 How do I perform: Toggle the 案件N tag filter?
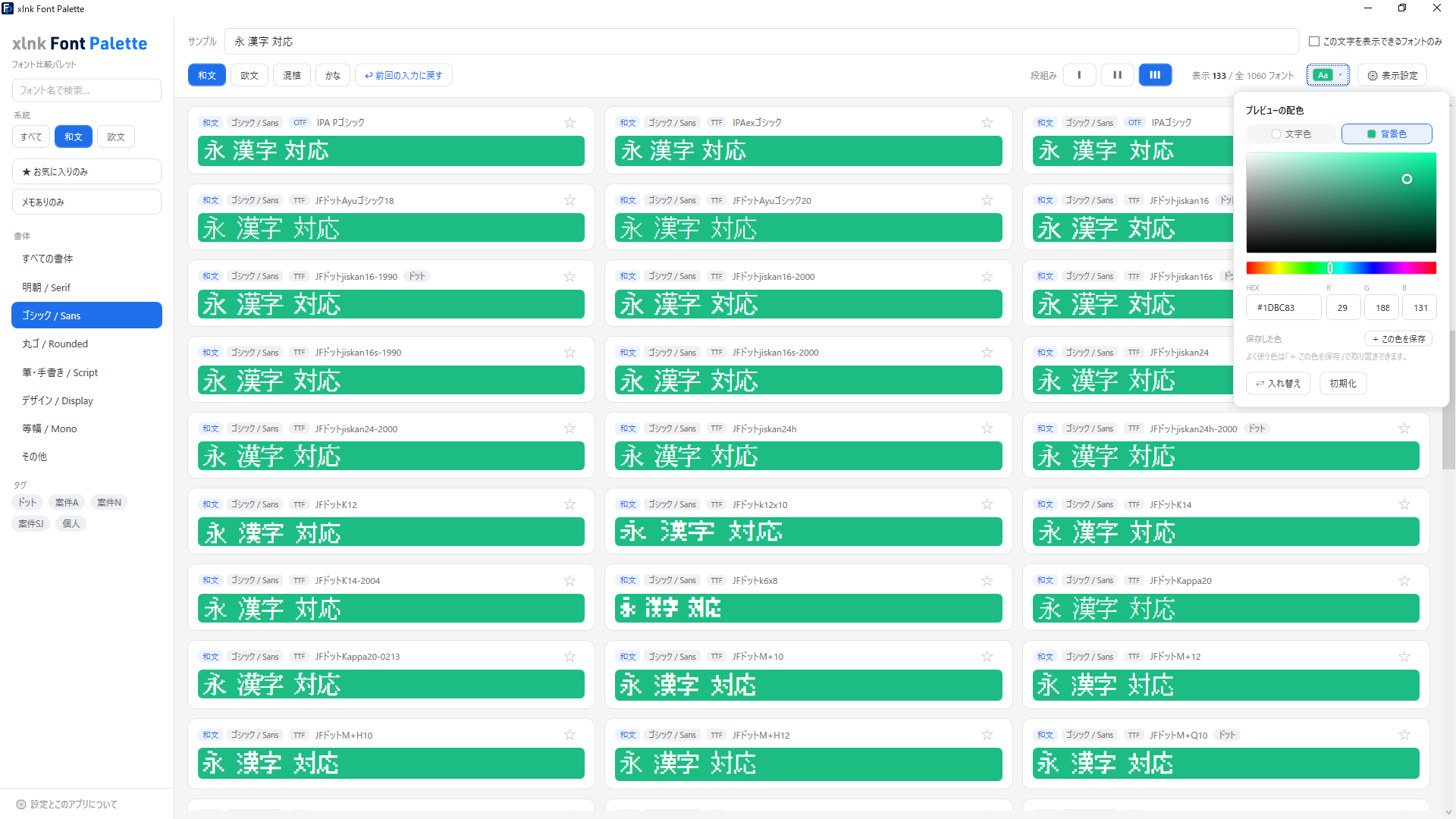point(109,502)
